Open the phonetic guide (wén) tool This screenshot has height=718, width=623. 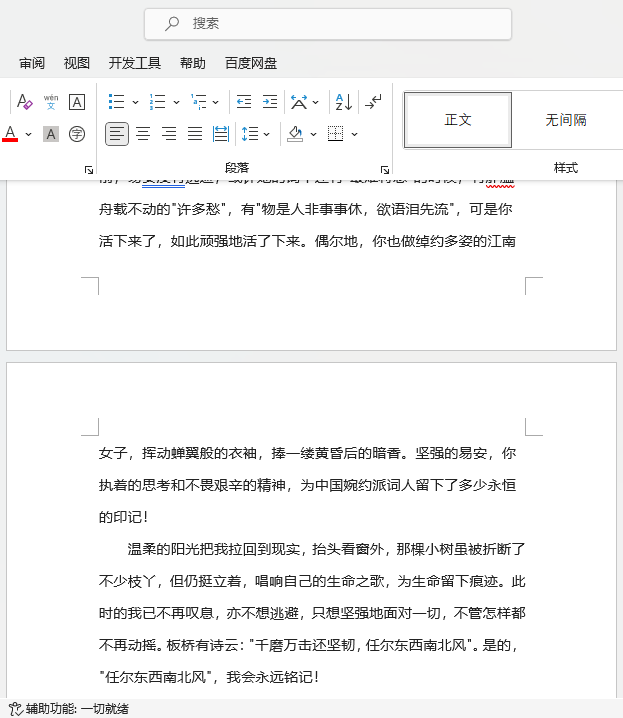point(51,102)
